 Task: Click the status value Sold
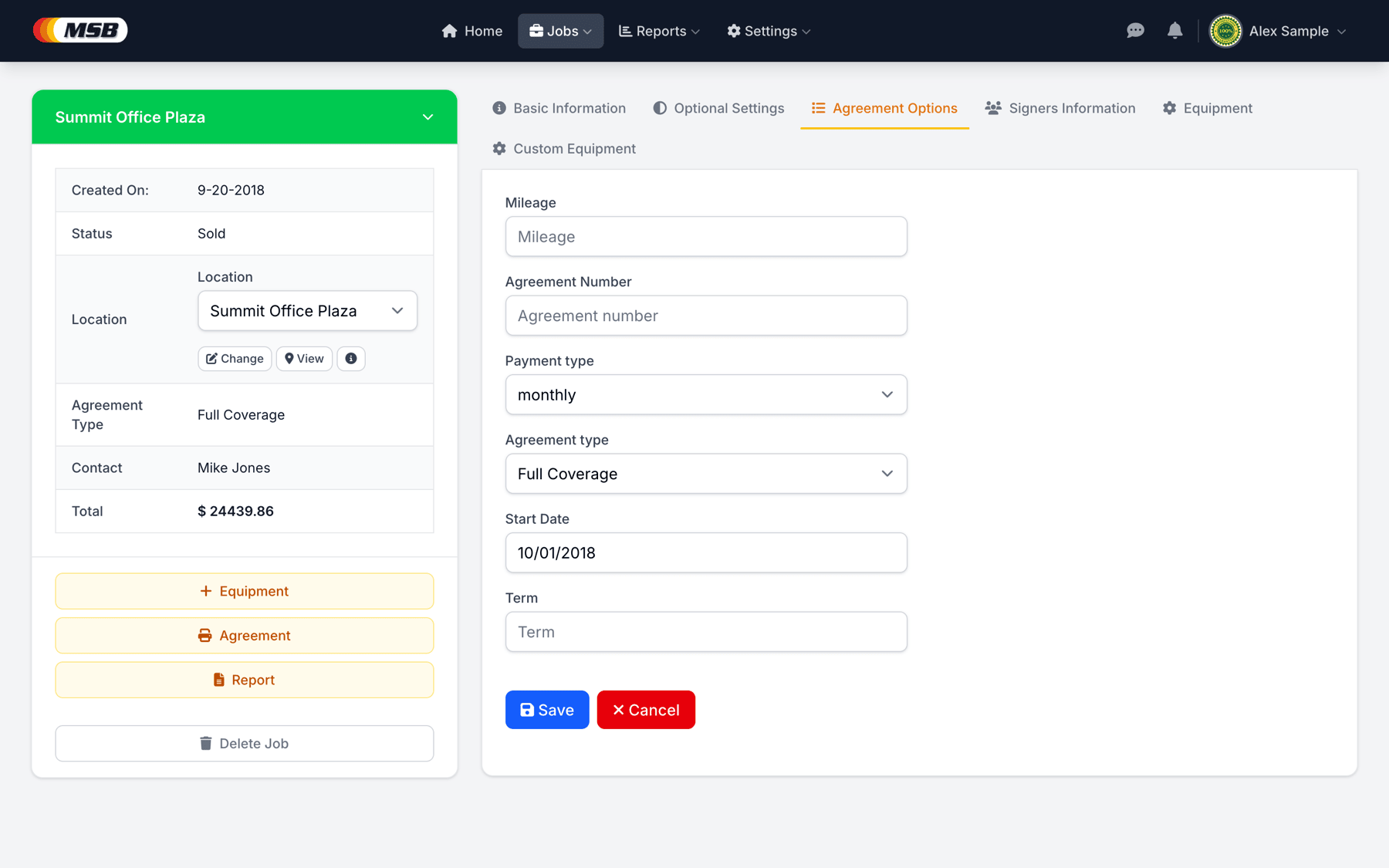[x=211, y=234]
